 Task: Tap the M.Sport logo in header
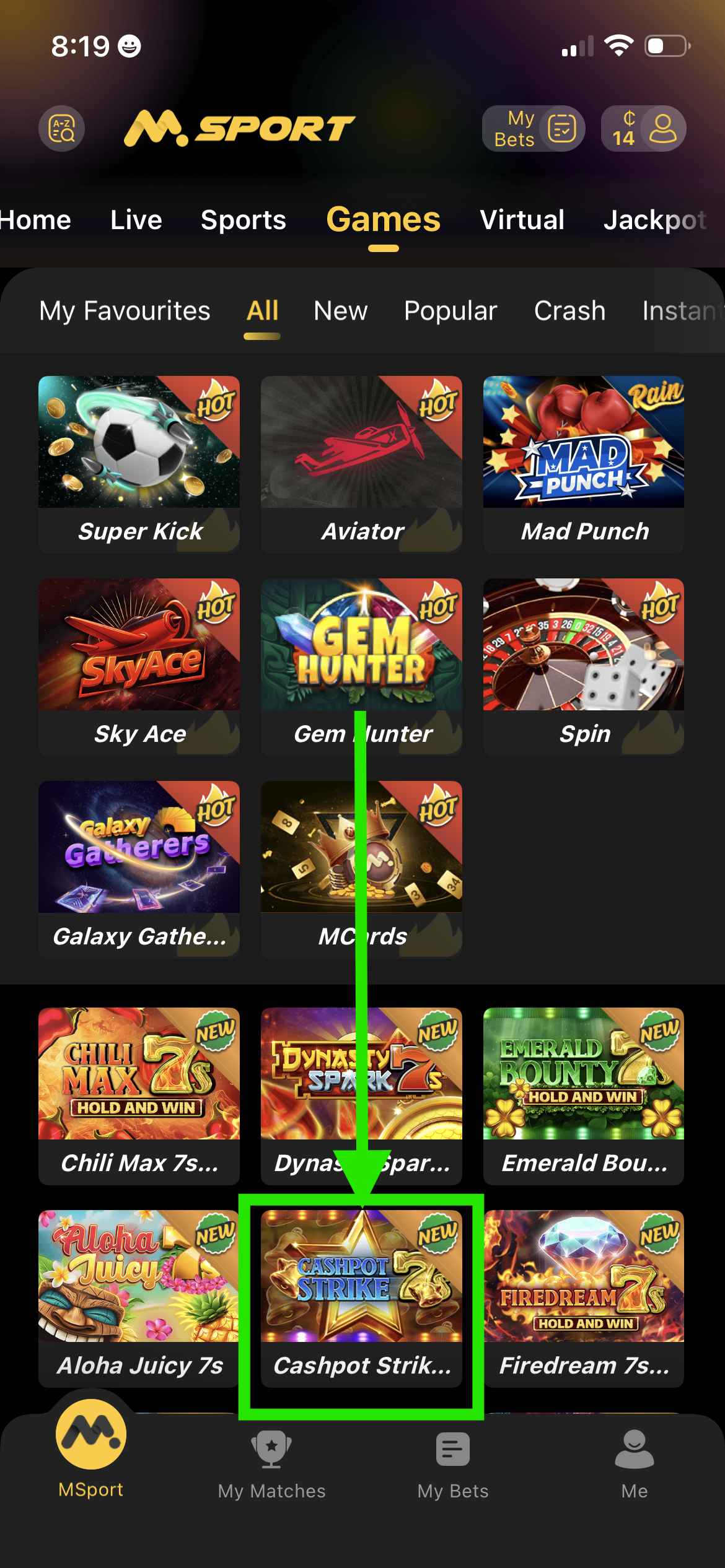[239, 129]
